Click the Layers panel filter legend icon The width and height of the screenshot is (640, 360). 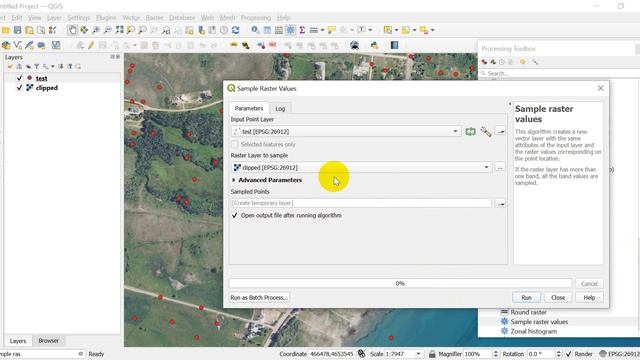(37, 67)
